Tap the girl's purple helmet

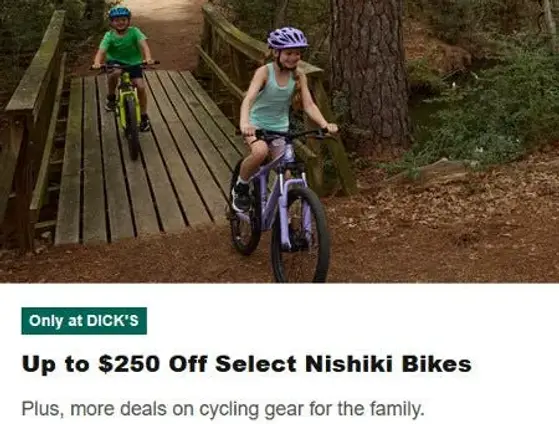click(287, 38)
